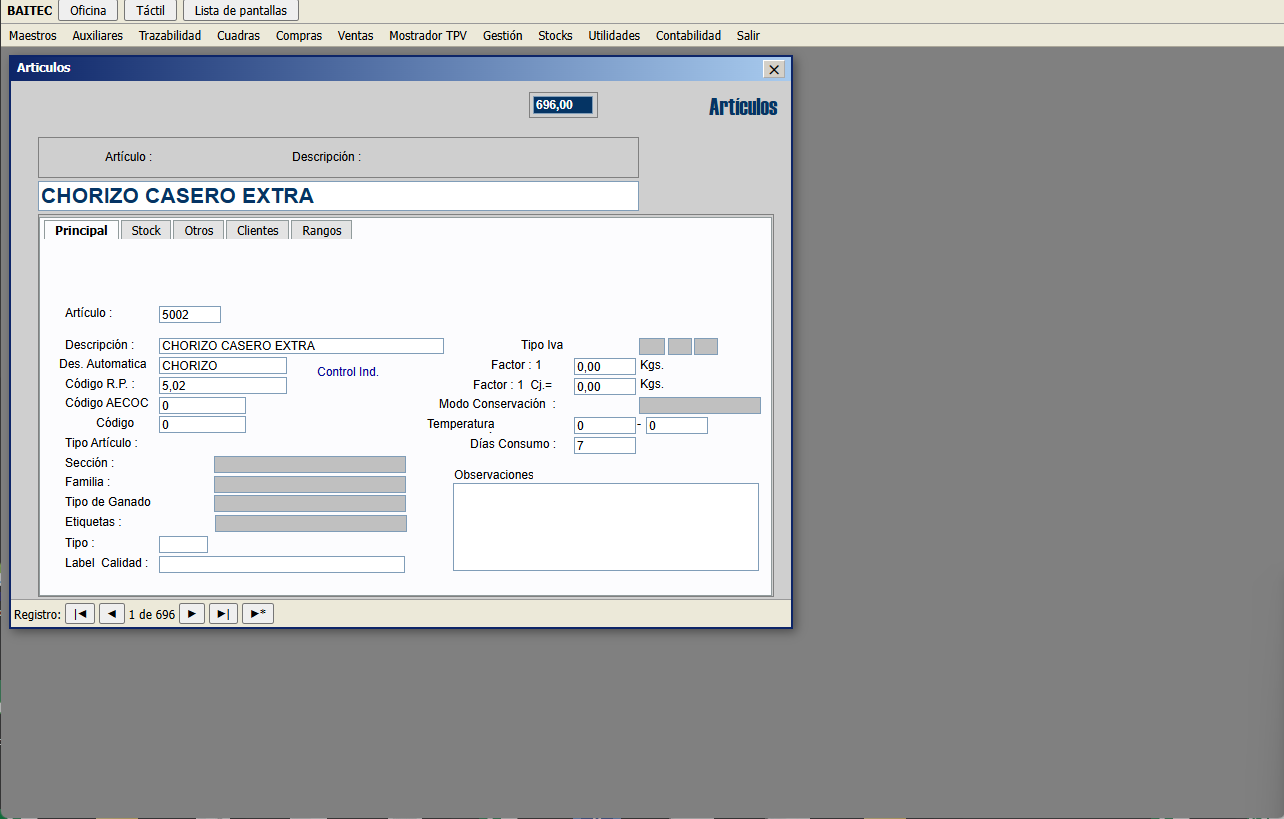Go to the first record

(x=80, y=614)
